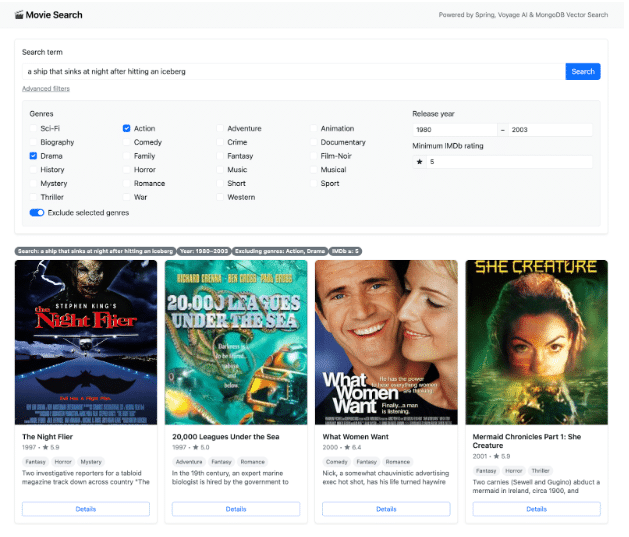Click the Movie Search clapperboard logo icon
Image resolution: width=629 pixels, height=537 pixels.
[19, 15]
